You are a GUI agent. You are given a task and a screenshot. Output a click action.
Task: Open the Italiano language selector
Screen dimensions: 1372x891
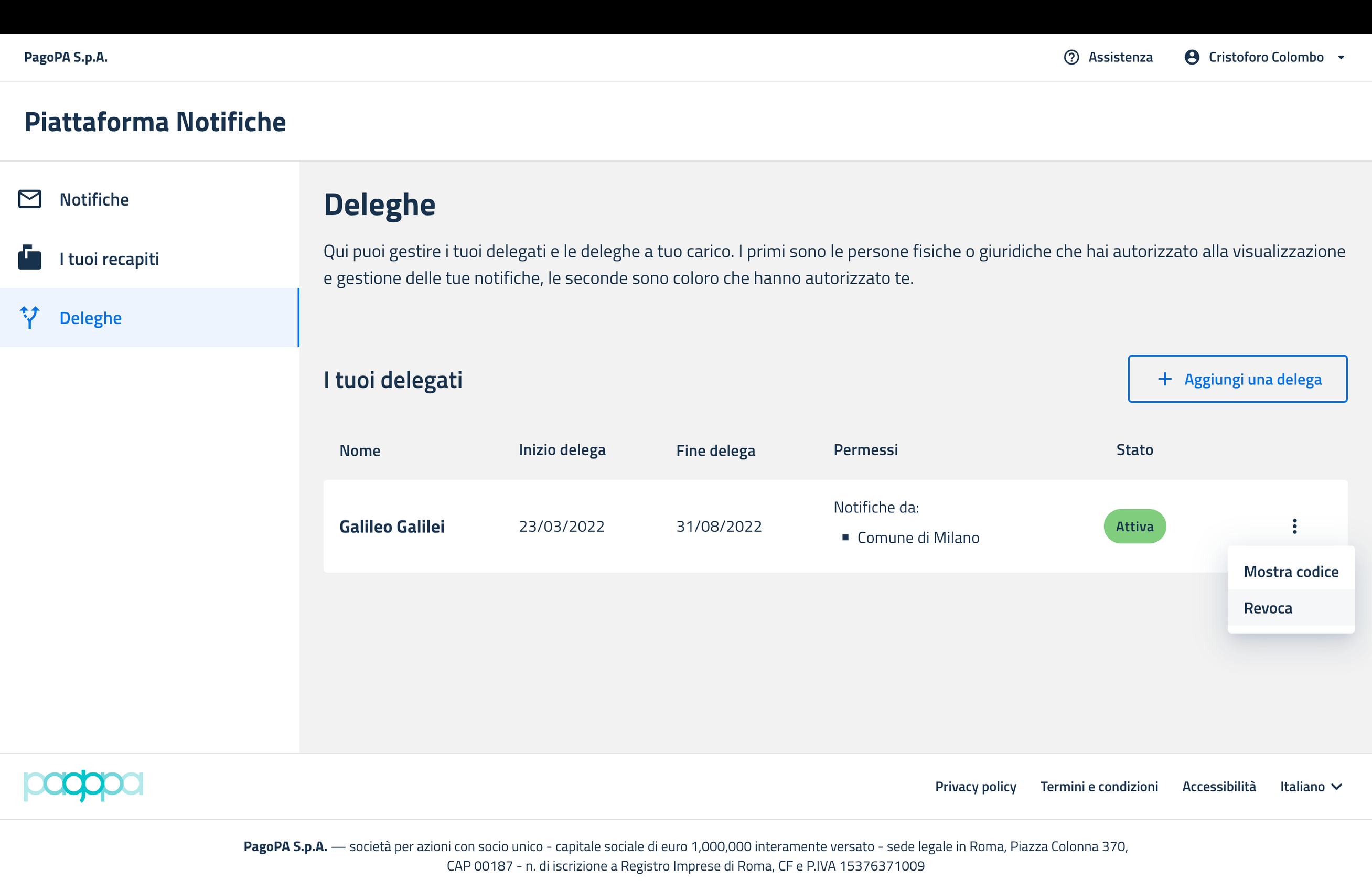[x=1302, y=787]
